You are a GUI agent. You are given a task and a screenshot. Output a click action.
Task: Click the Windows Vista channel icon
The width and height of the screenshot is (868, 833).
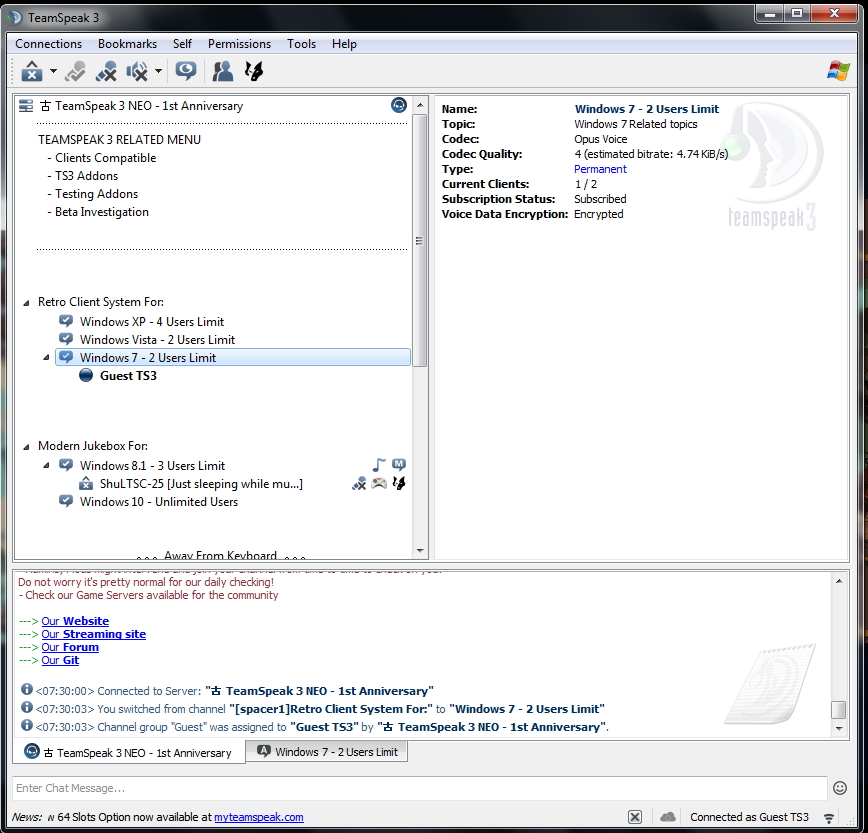[x=66, y=339]
